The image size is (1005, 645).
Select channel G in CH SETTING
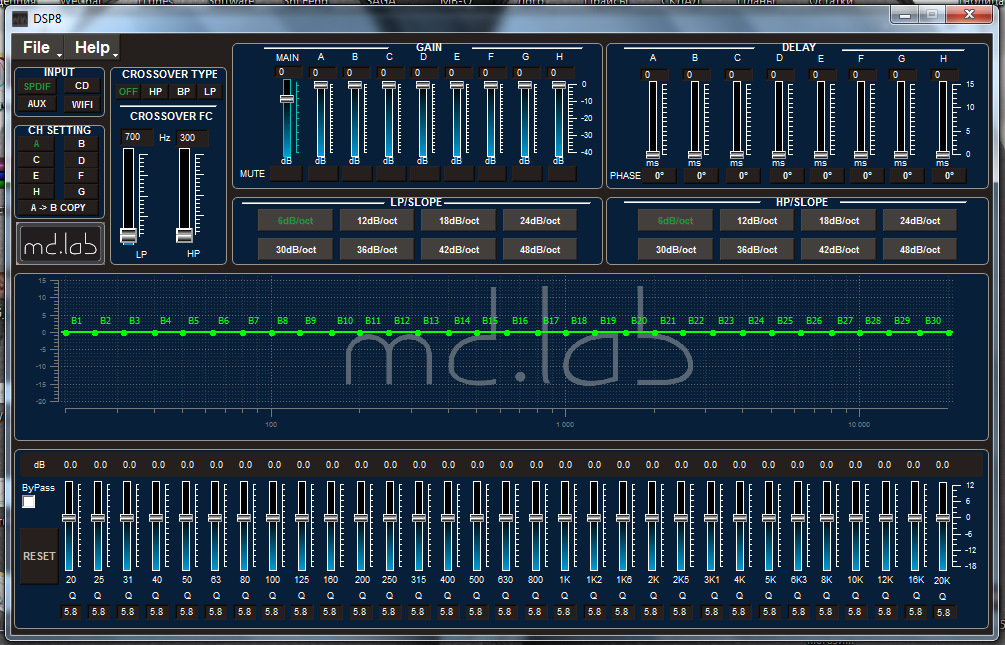pyautogui.click(x=81, y=192)
